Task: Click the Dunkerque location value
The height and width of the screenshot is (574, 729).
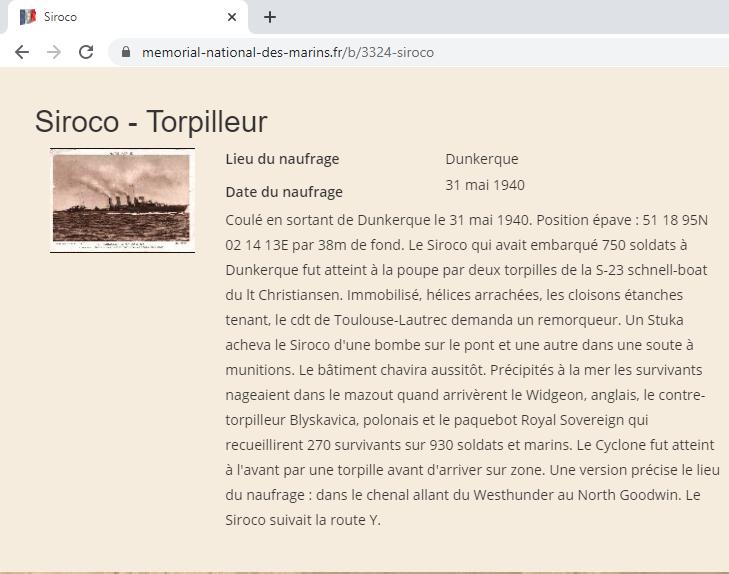Action: [482, 159]
